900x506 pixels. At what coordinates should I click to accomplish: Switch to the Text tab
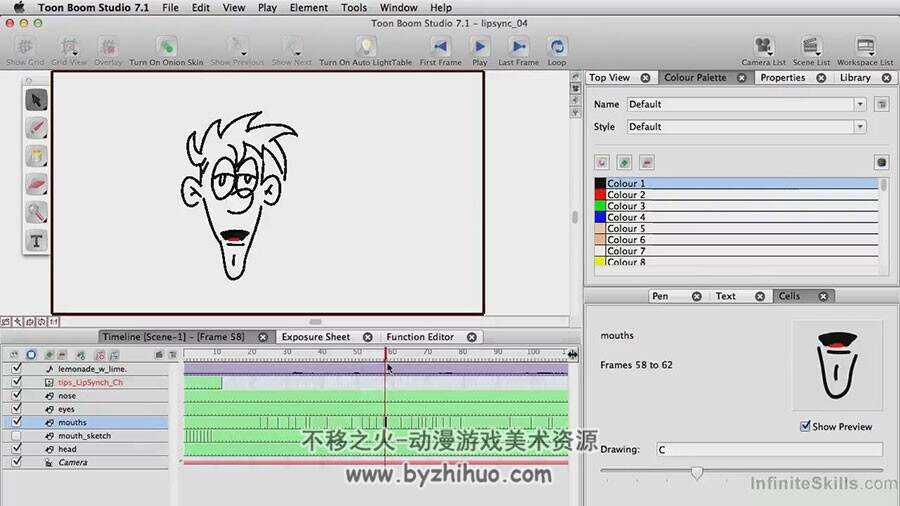point(726,296)
